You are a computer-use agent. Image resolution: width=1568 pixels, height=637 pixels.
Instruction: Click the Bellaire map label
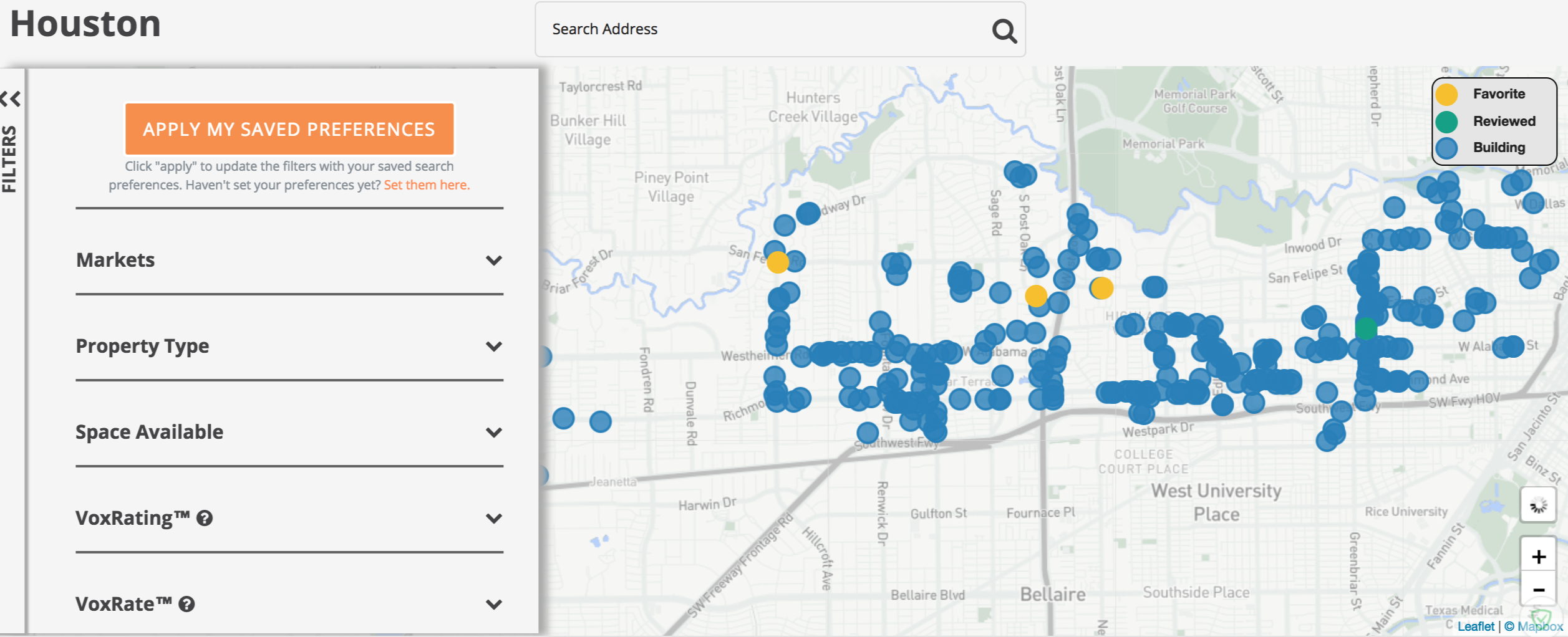click(x=1053, y=594)
